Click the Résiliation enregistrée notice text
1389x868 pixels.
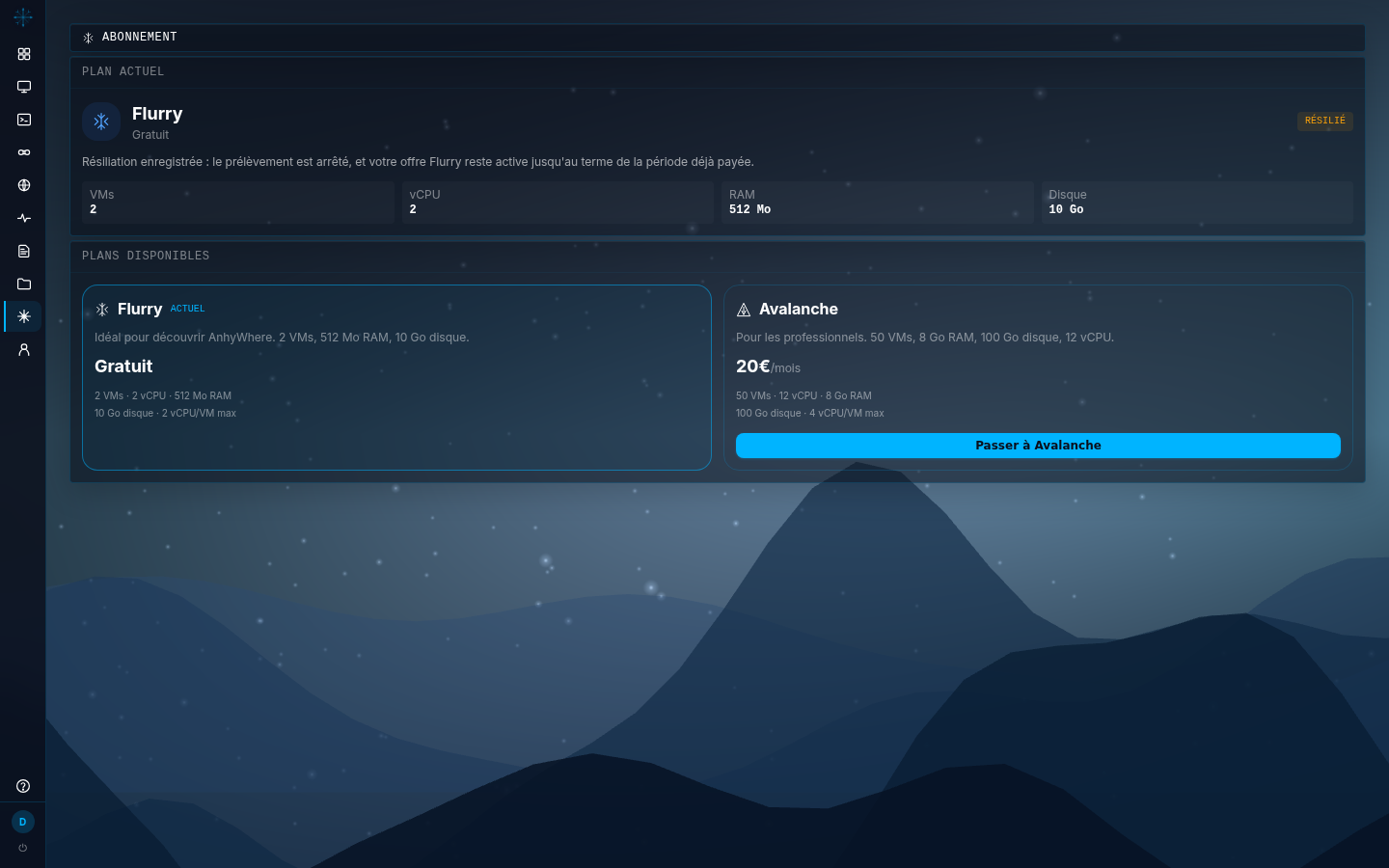coord(418,162)
